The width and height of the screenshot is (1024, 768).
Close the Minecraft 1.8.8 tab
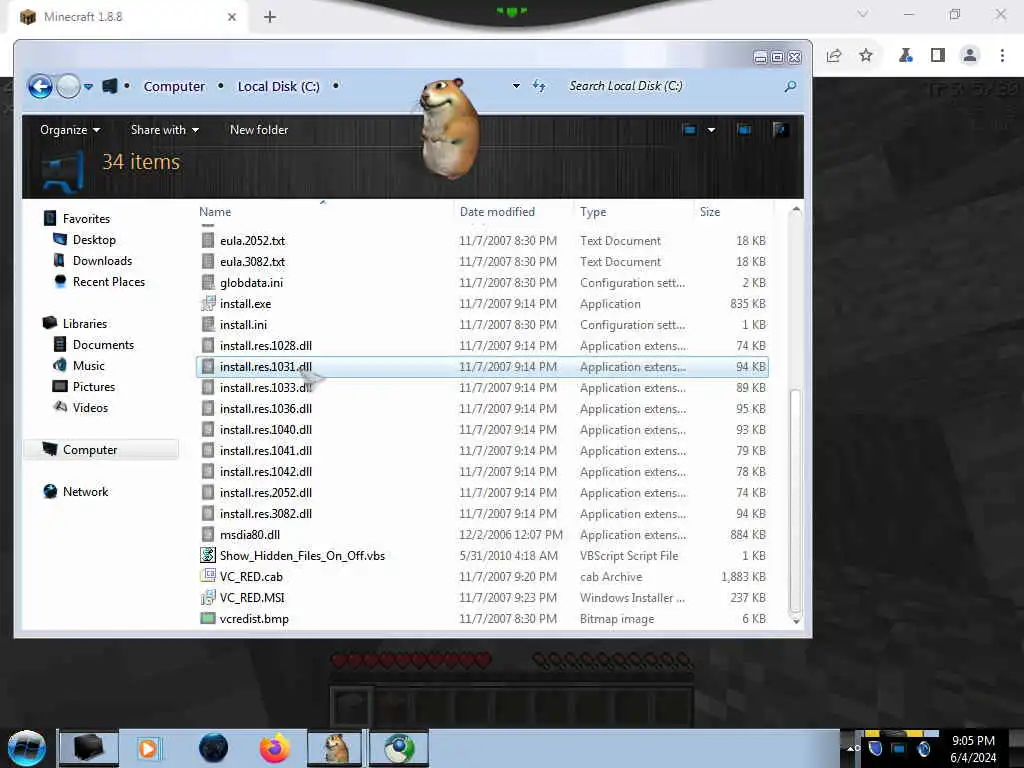[232, 17]
